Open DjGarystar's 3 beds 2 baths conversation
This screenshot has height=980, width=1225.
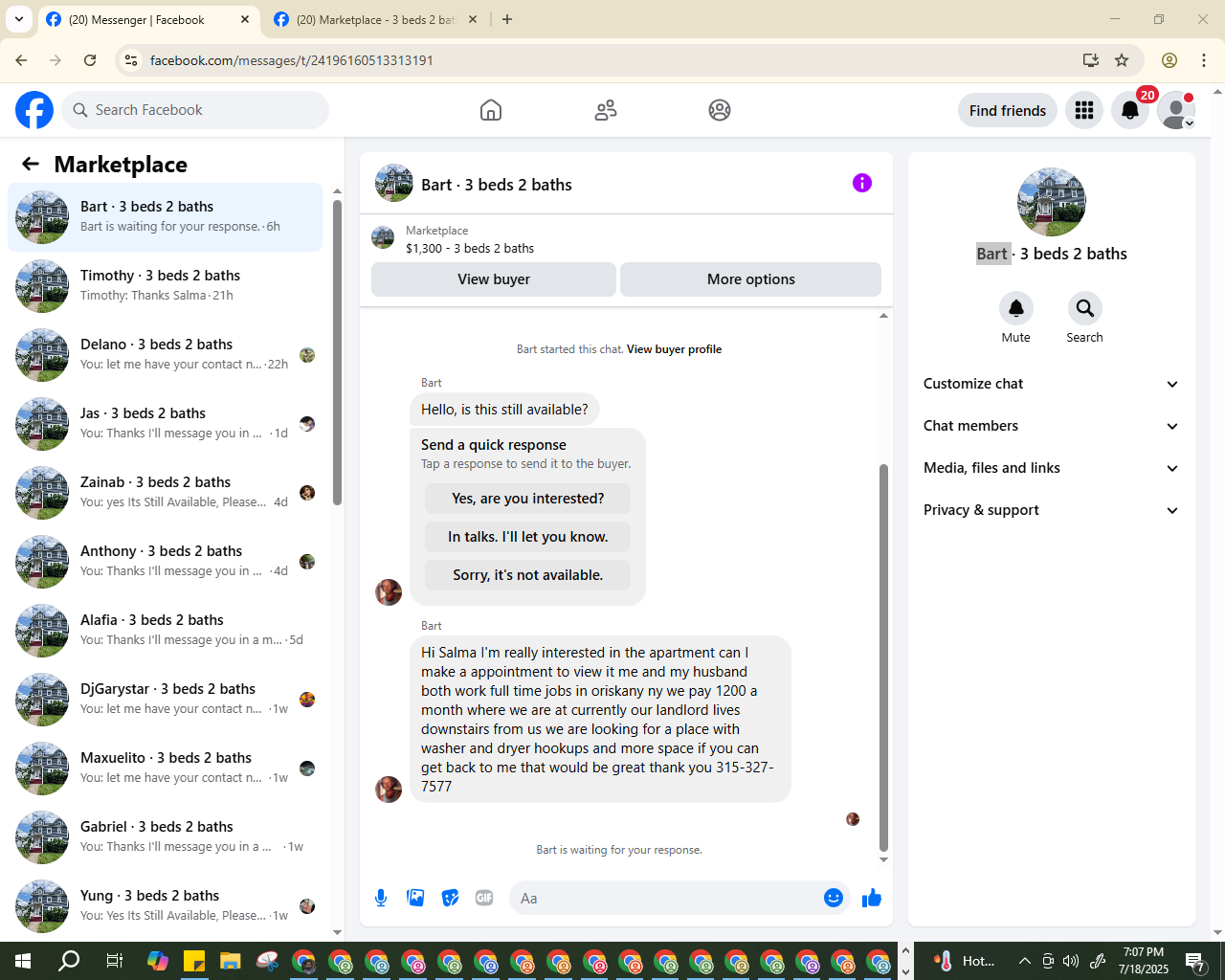pos(166,700)
